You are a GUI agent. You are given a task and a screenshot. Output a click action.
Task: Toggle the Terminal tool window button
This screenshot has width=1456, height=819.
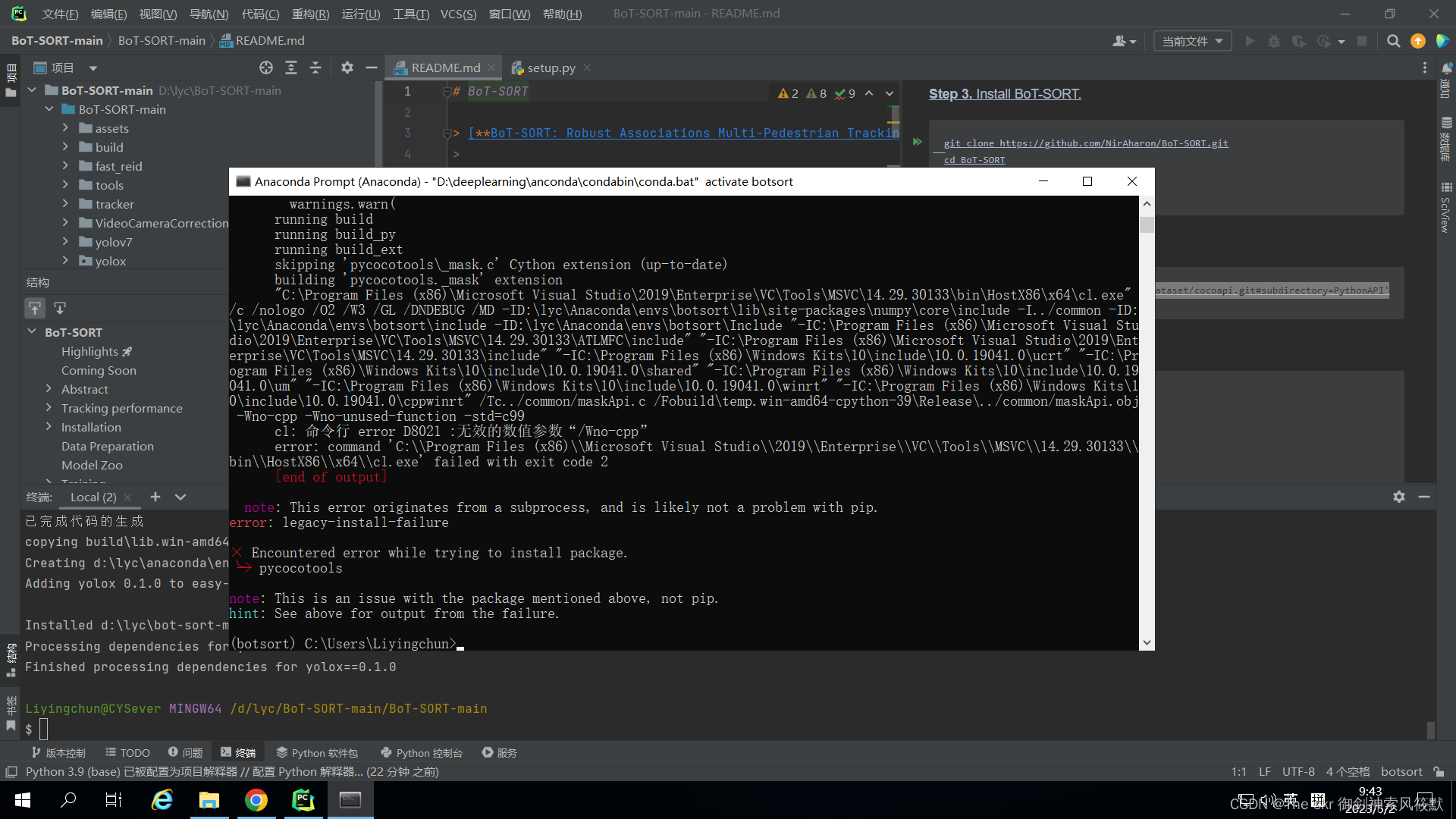(x=238, y=752)
